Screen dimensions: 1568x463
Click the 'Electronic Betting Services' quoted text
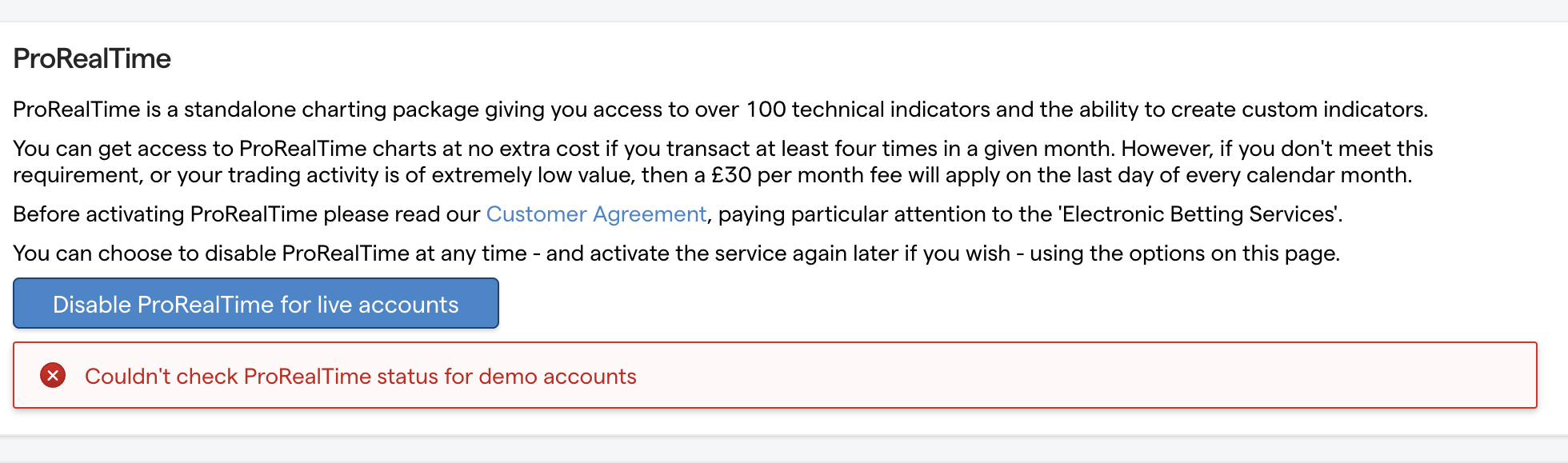(x=1198, y=214)
